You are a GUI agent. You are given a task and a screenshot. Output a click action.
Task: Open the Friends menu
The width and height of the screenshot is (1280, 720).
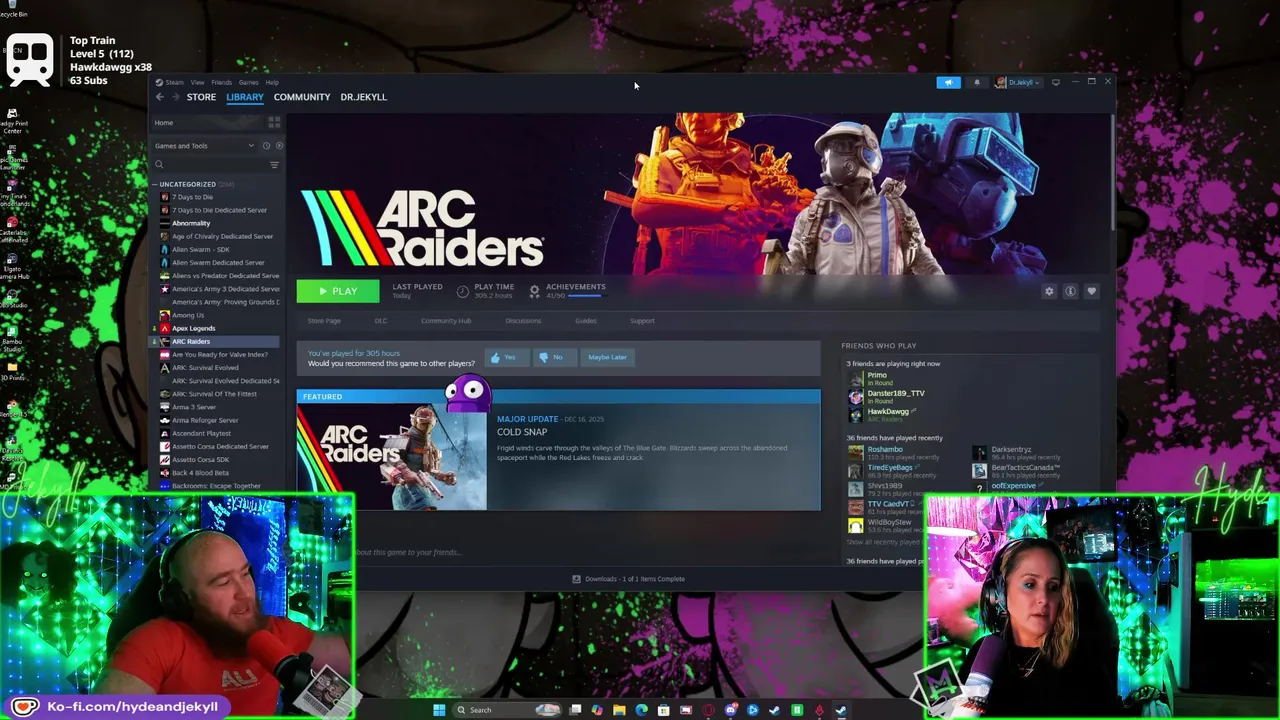click(221, 82)
